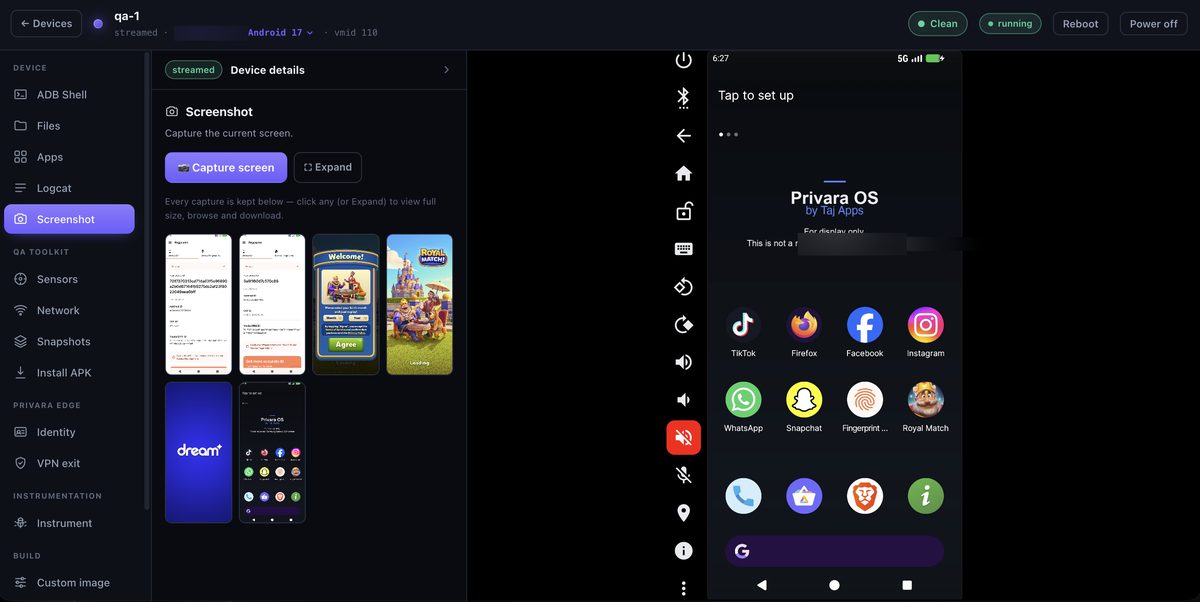Click the back arrow in the device toolbar
This screenshot has height=602, width=1200.
click(684, 136)
